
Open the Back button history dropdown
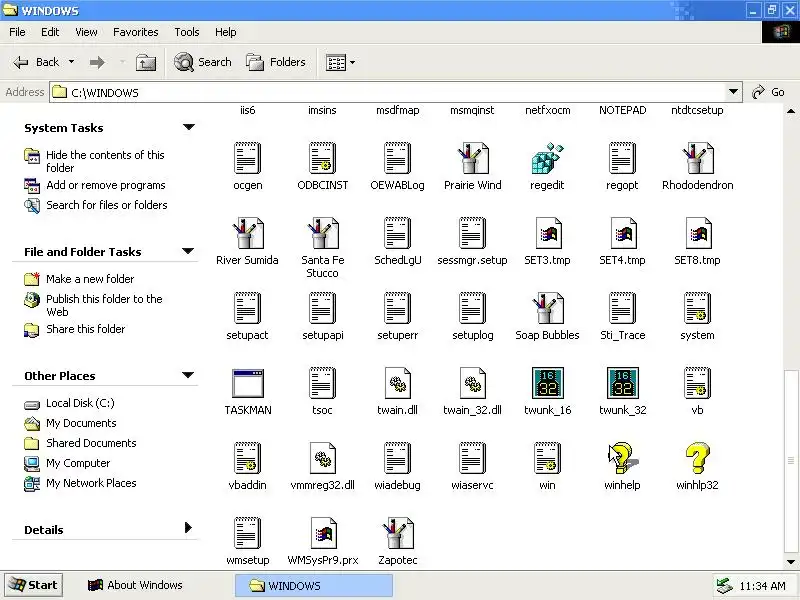[x=71, y=62]
